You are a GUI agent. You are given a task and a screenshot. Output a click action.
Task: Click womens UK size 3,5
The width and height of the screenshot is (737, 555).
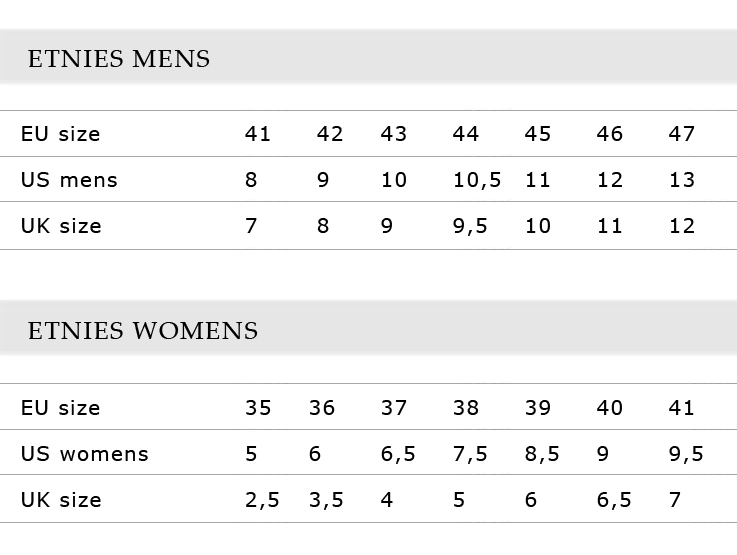click(x=326, y=500)
